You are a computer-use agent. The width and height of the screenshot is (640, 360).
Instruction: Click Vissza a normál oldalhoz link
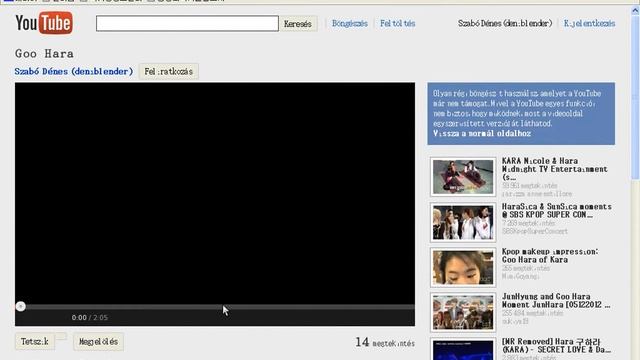pyautogui.click(x=482, y=133)
